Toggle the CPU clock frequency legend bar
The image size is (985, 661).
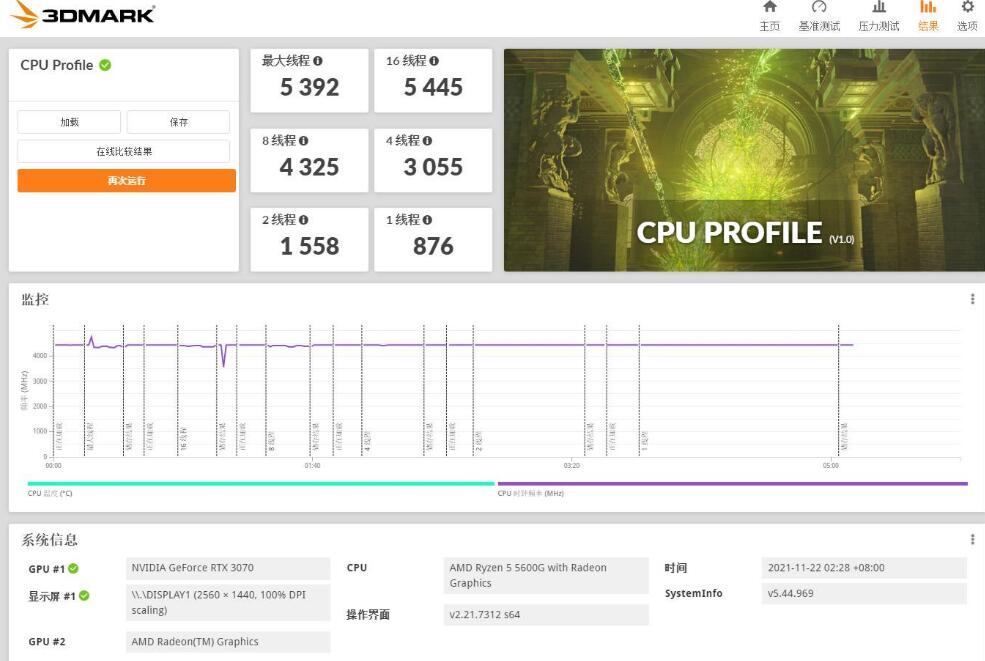pyautogui.click(x=732, y=484)
